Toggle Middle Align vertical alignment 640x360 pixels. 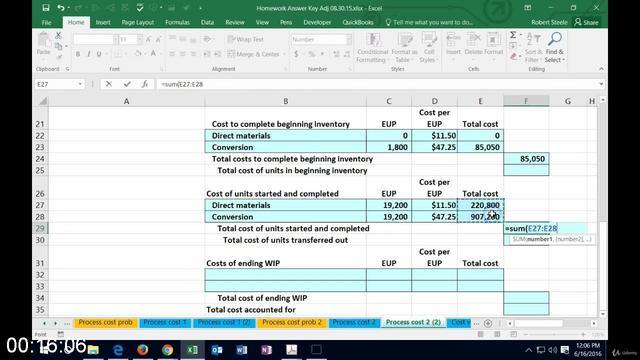coord(182,39)
